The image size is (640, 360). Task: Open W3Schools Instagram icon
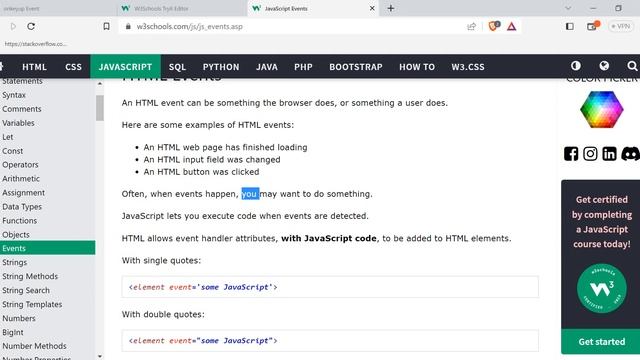(x=590, y=154)
